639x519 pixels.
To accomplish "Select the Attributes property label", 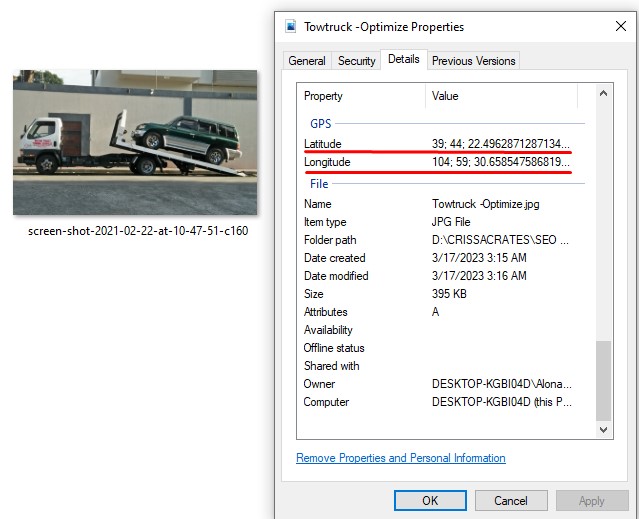I will (x=326, y=312).
